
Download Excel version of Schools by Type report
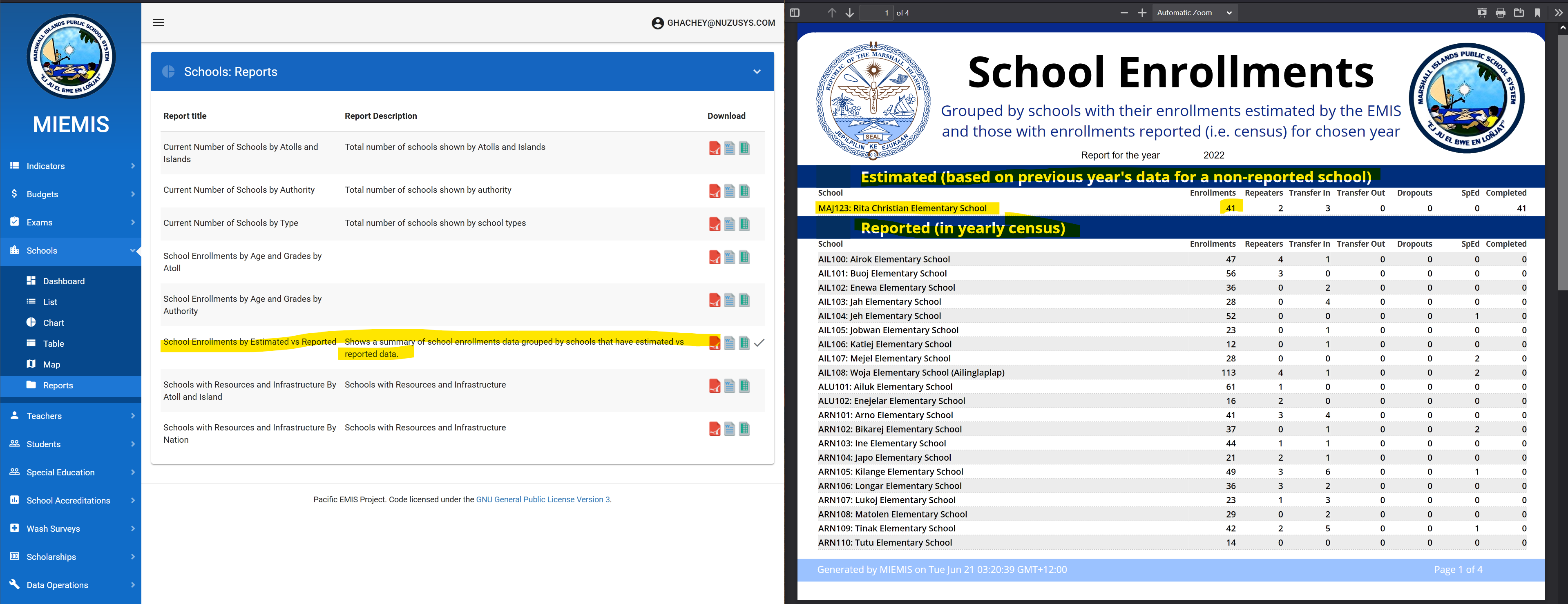(744, 224)
